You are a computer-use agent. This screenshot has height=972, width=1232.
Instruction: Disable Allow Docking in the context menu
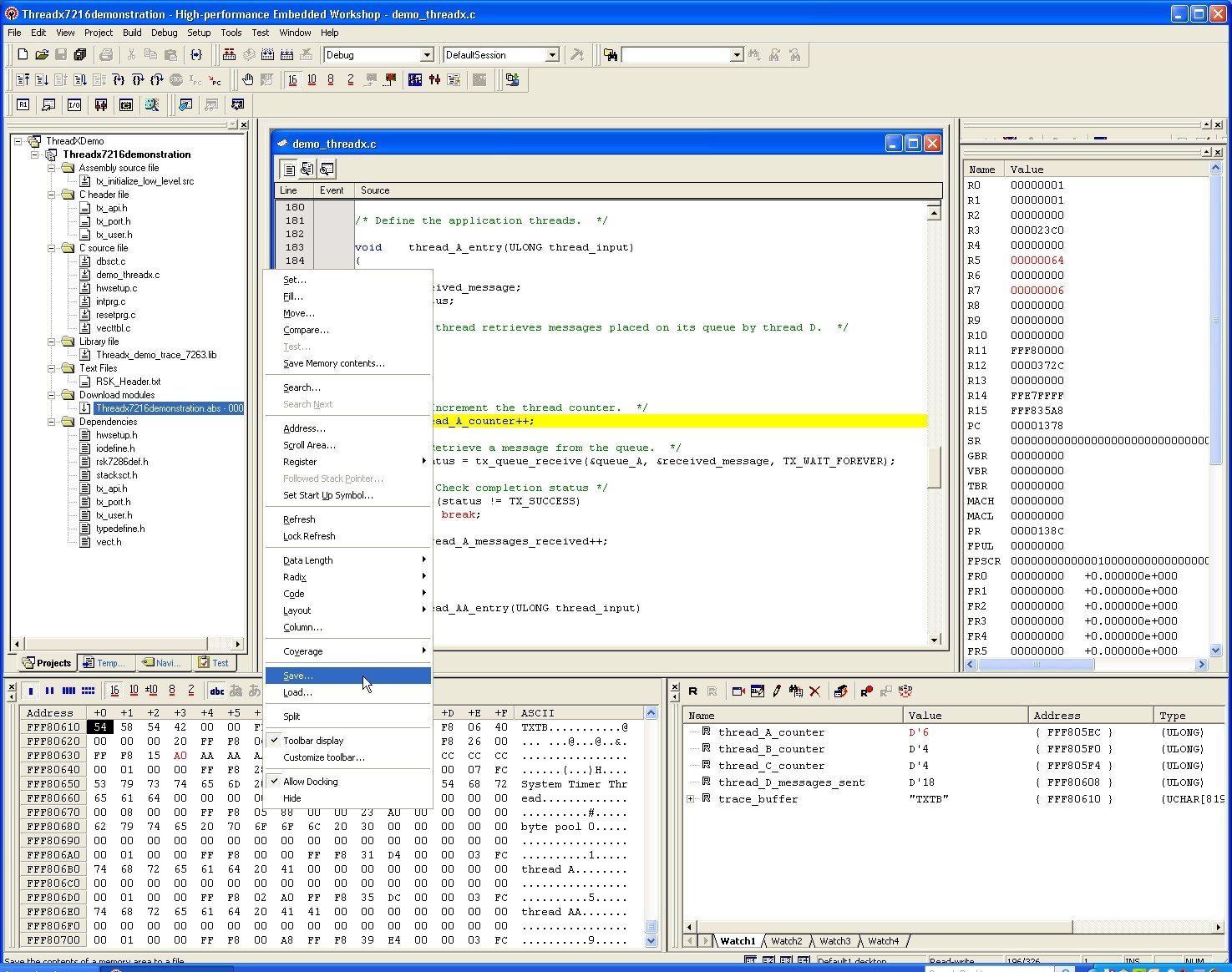coord(311,781)
